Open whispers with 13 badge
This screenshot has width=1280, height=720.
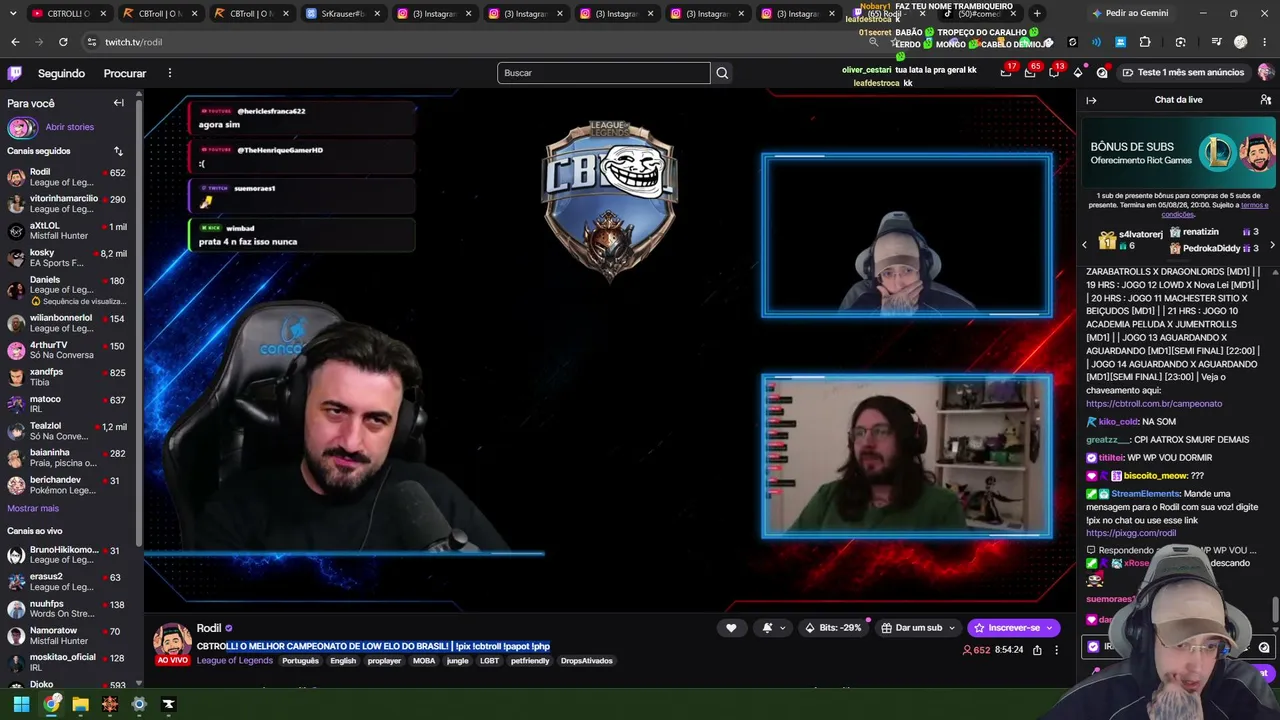coord(1054,72)
